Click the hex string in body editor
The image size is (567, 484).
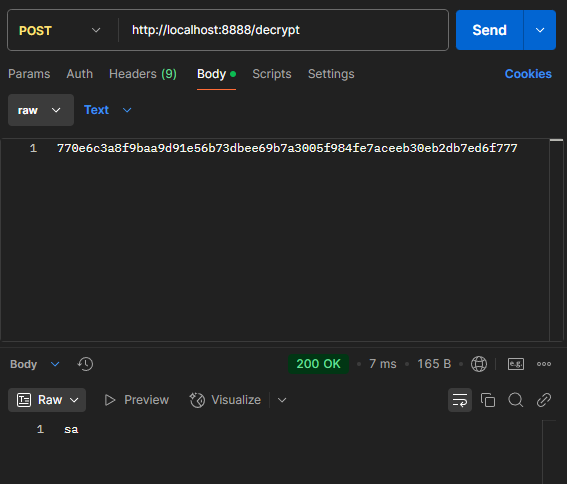click(287, 148)
